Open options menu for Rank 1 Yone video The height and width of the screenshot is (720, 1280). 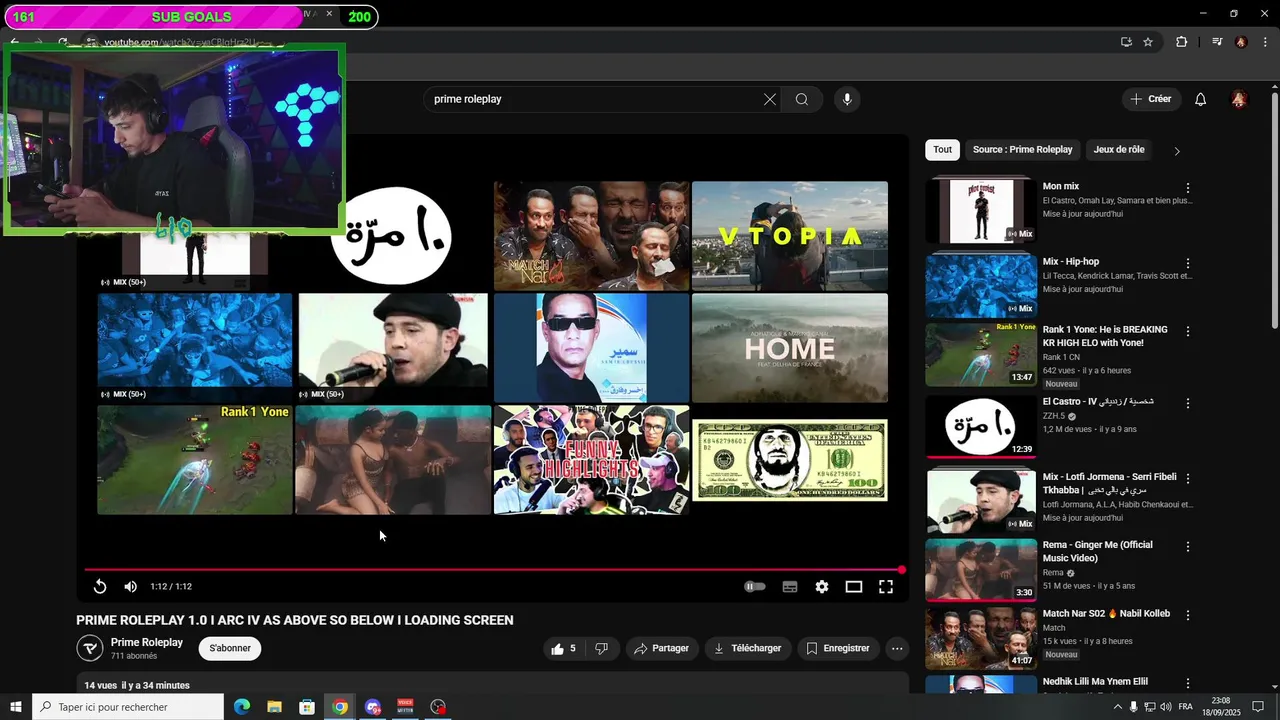[1188, 331]
